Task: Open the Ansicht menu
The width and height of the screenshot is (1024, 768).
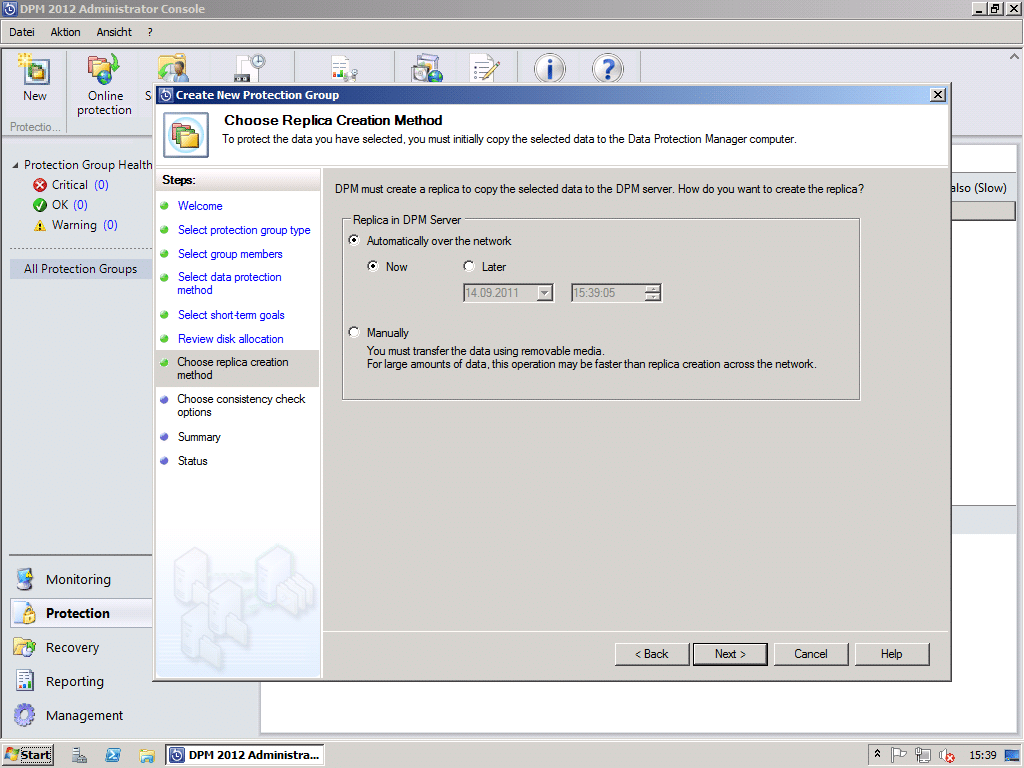Action: [114, 32]
